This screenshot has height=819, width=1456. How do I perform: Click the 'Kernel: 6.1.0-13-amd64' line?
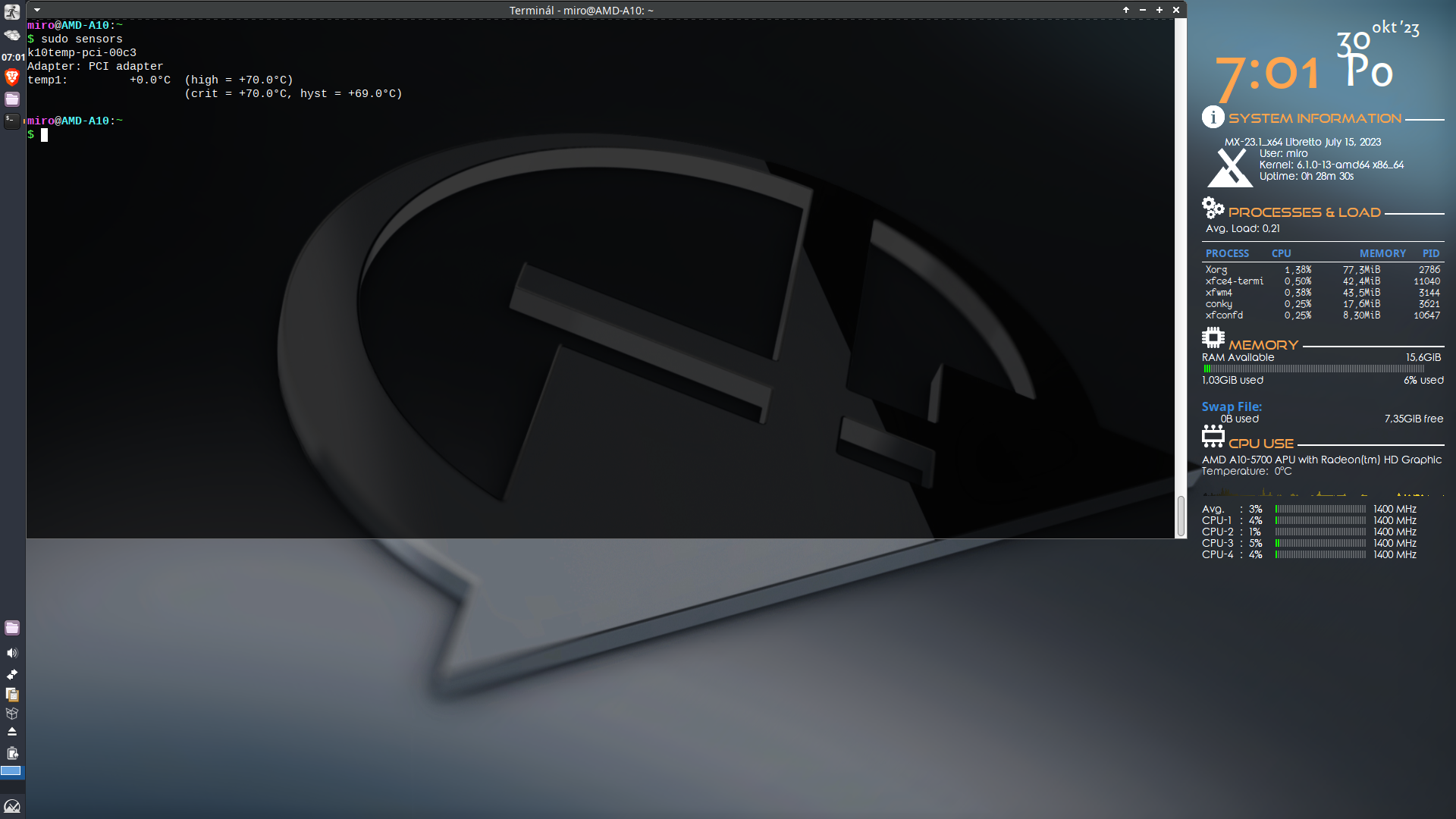[1332, 165]
